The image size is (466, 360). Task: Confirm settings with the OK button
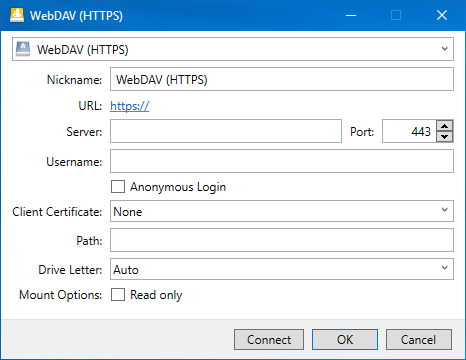coord(345,340)
